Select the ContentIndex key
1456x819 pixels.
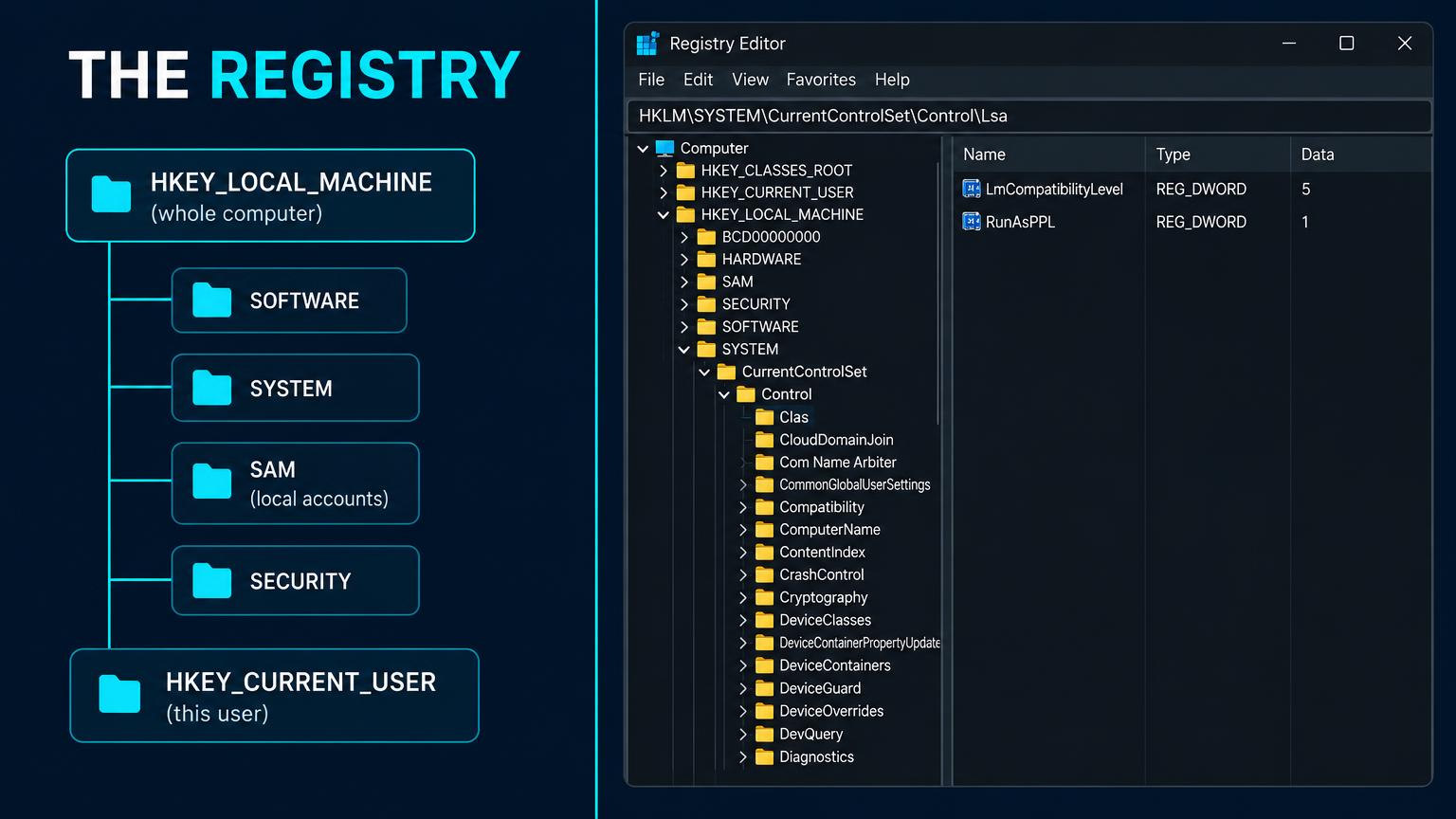822,553
